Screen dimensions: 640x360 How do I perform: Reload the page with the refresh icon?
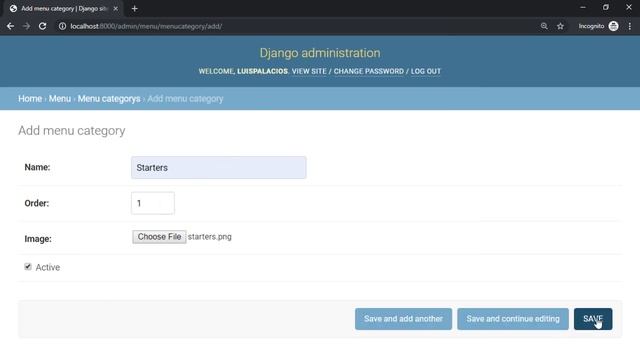(x=42, y=26)
